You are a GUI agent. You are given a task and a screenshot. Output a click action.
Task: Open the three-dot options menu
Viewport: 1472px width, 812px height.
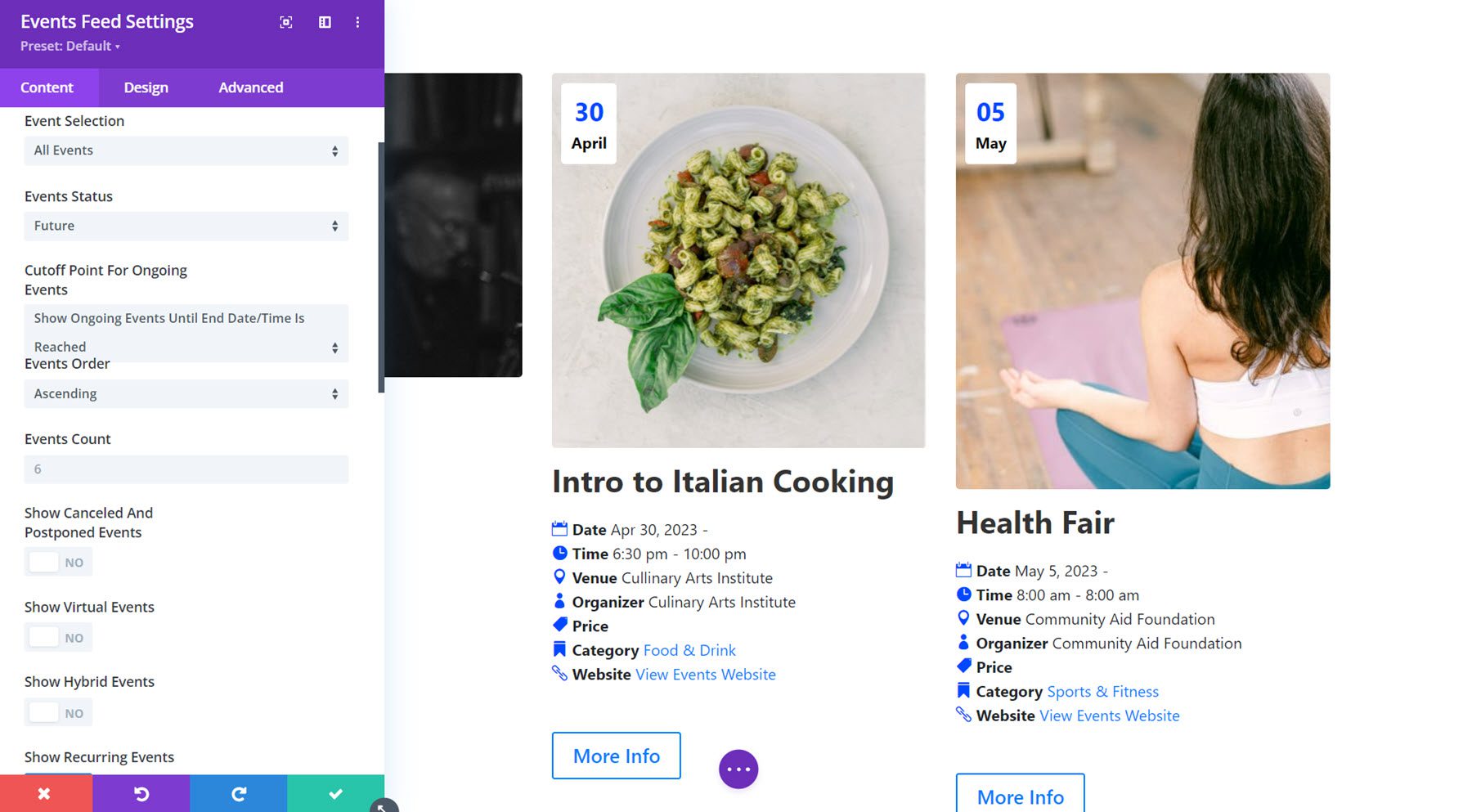tap(357, 22)
